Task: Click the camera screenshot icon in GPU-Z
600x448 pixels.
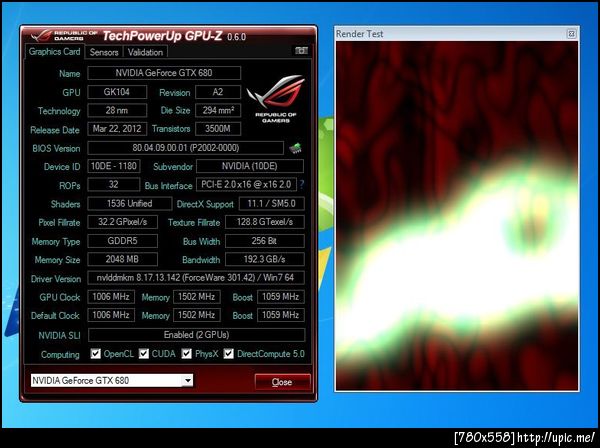Action: click(301, 51)
